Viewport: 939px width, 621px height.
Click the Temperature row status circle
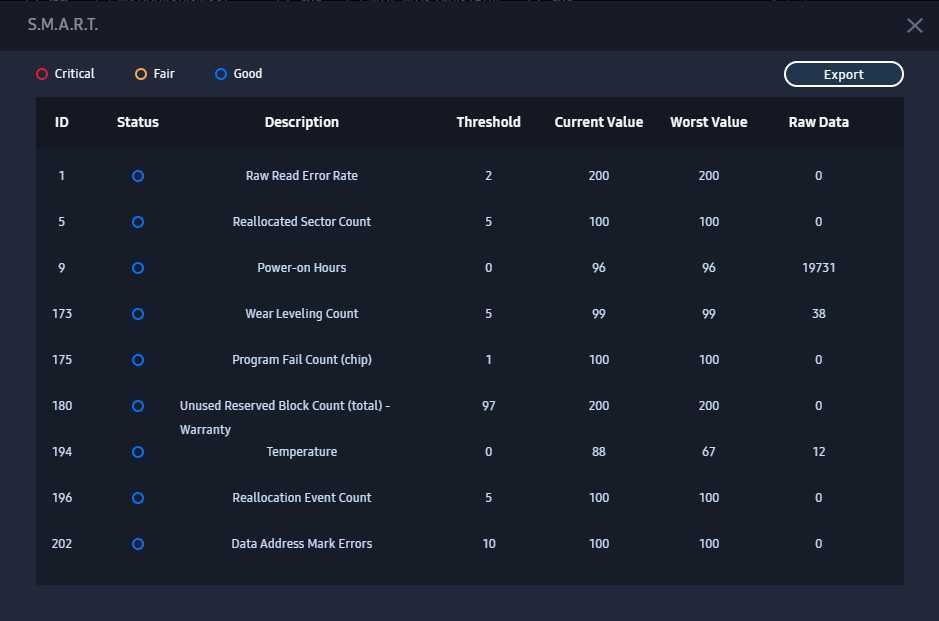138,452
